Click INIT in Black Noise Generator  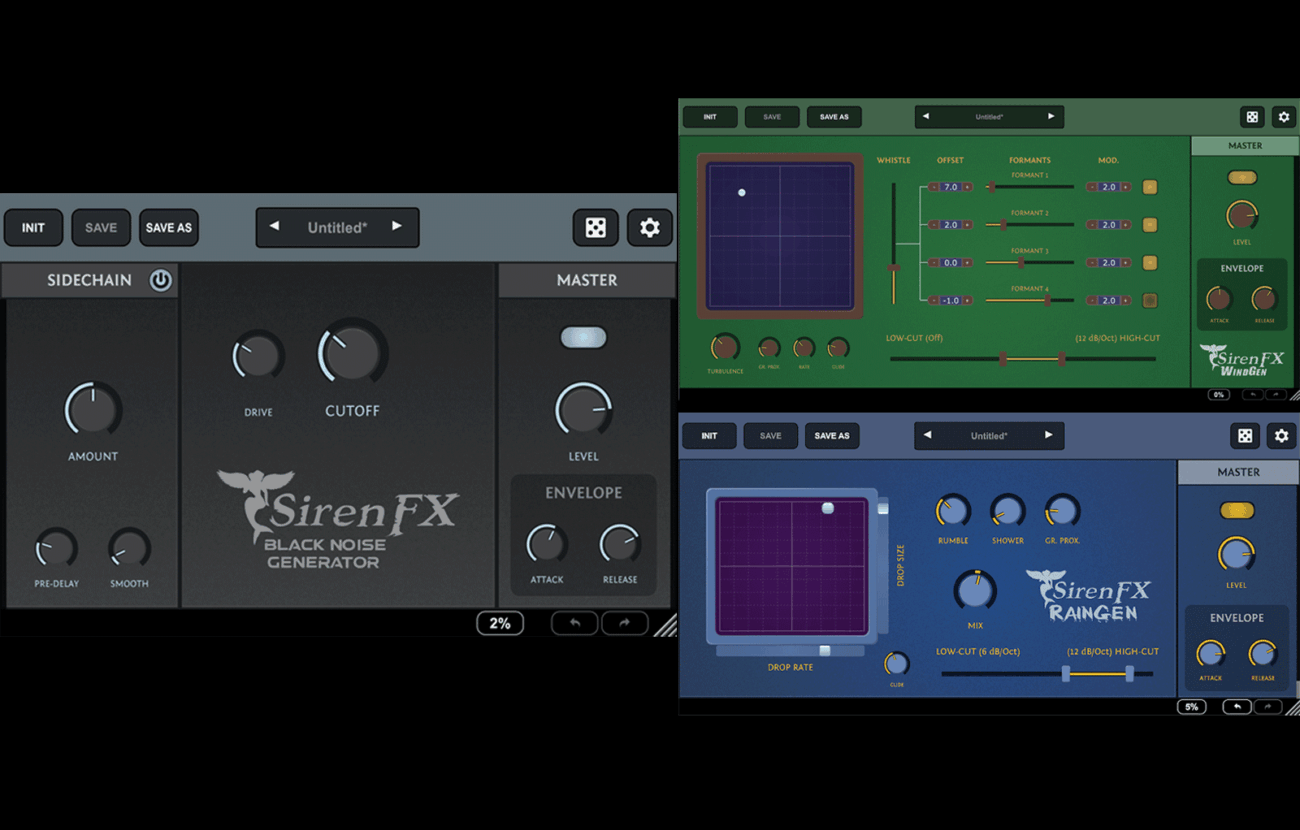[33, 228]
